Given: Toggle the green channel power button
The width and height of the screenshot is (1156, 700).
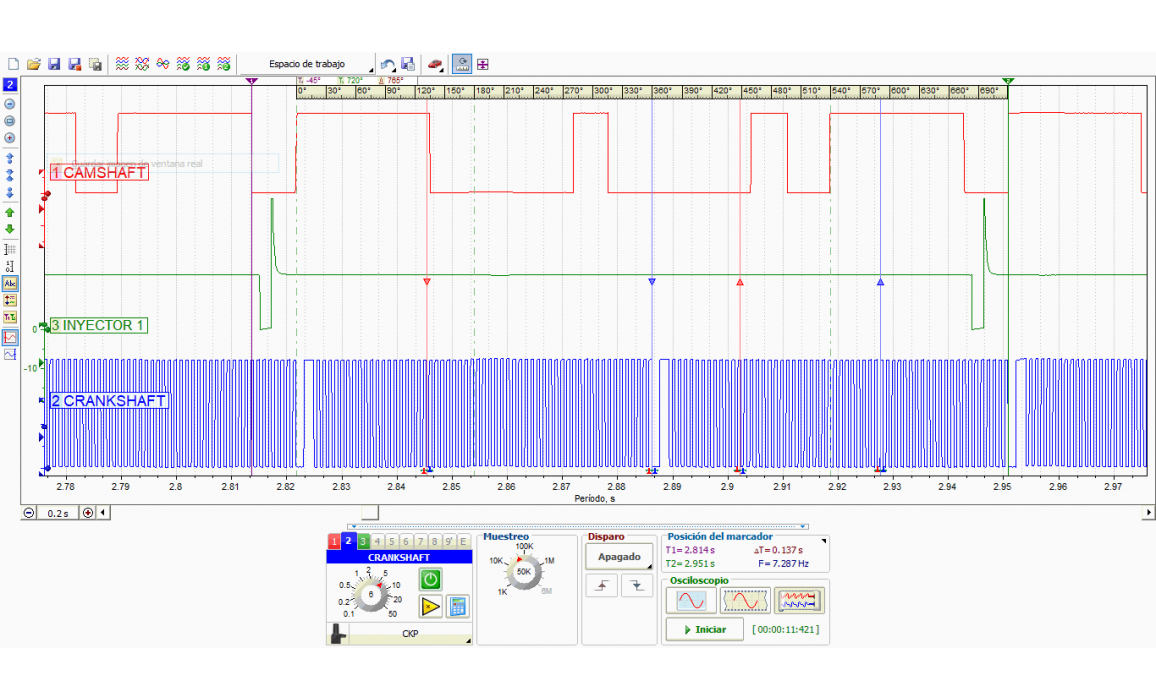Looking at the screenshot, I should 430,579.
